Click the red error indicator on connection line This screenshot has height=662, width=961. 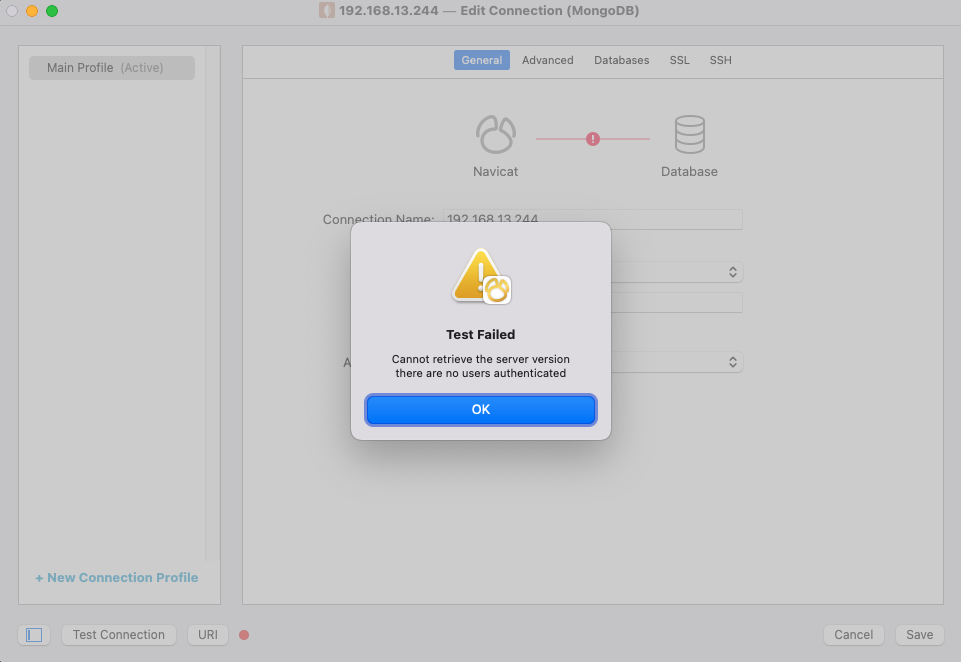pos(593,139)
